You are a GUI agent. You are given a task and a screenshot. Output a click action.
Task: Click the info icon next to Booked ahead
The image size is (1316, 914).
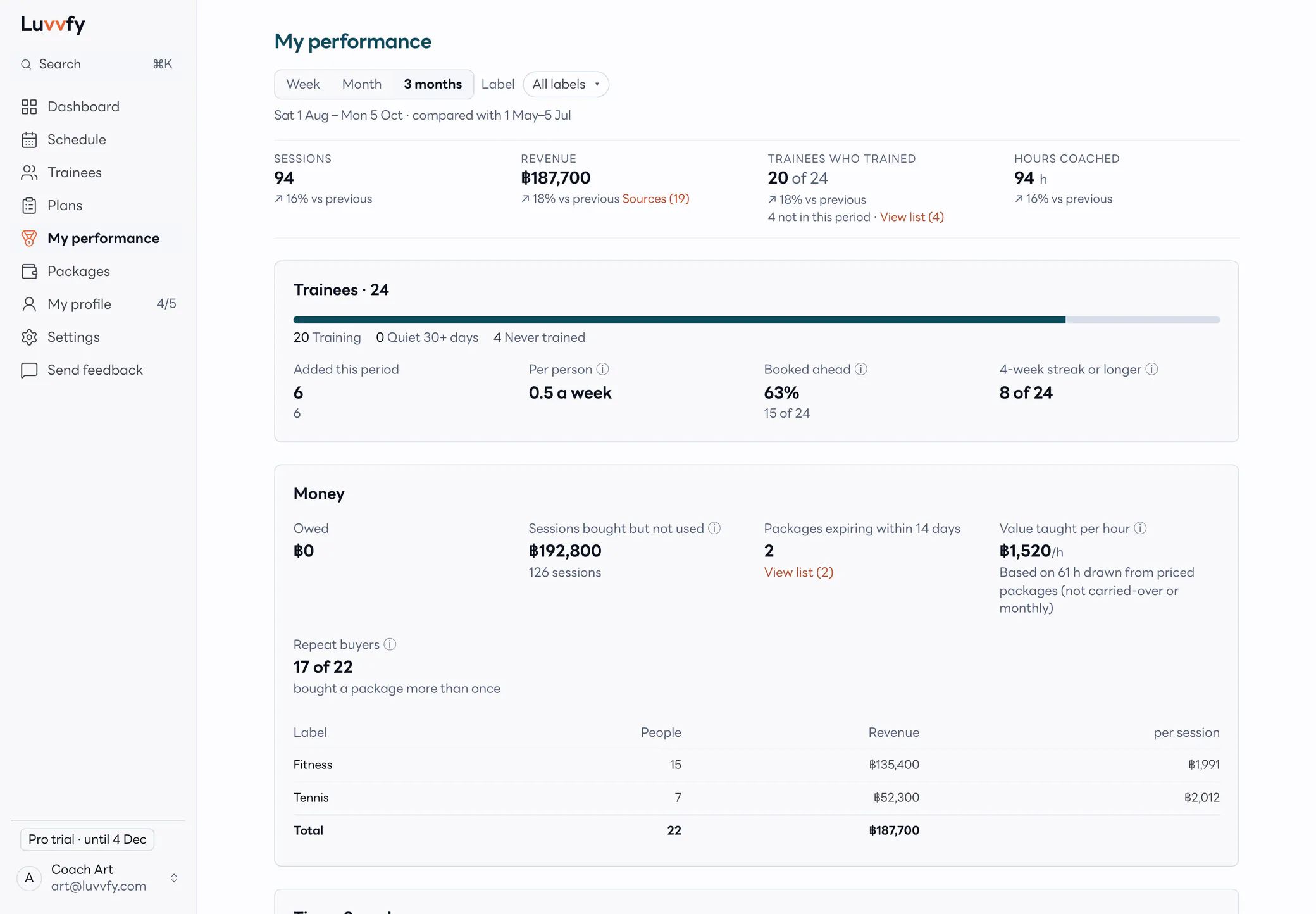click(861, 369)
